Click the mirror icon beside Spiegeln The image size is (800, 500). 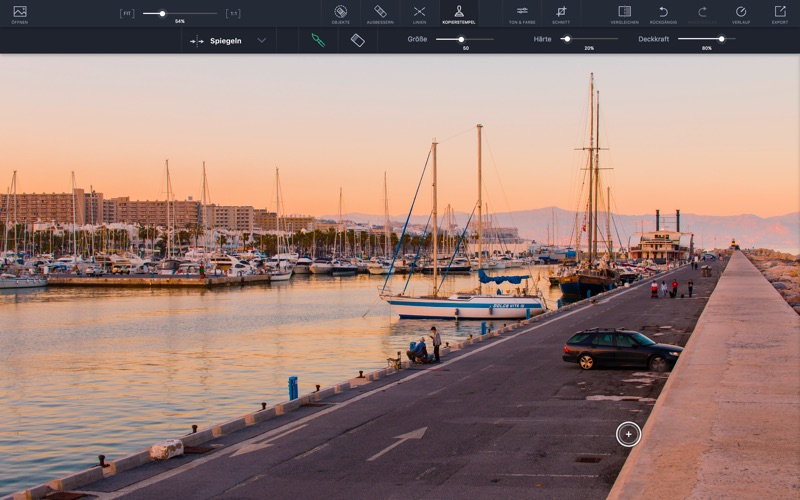(196, 41)
